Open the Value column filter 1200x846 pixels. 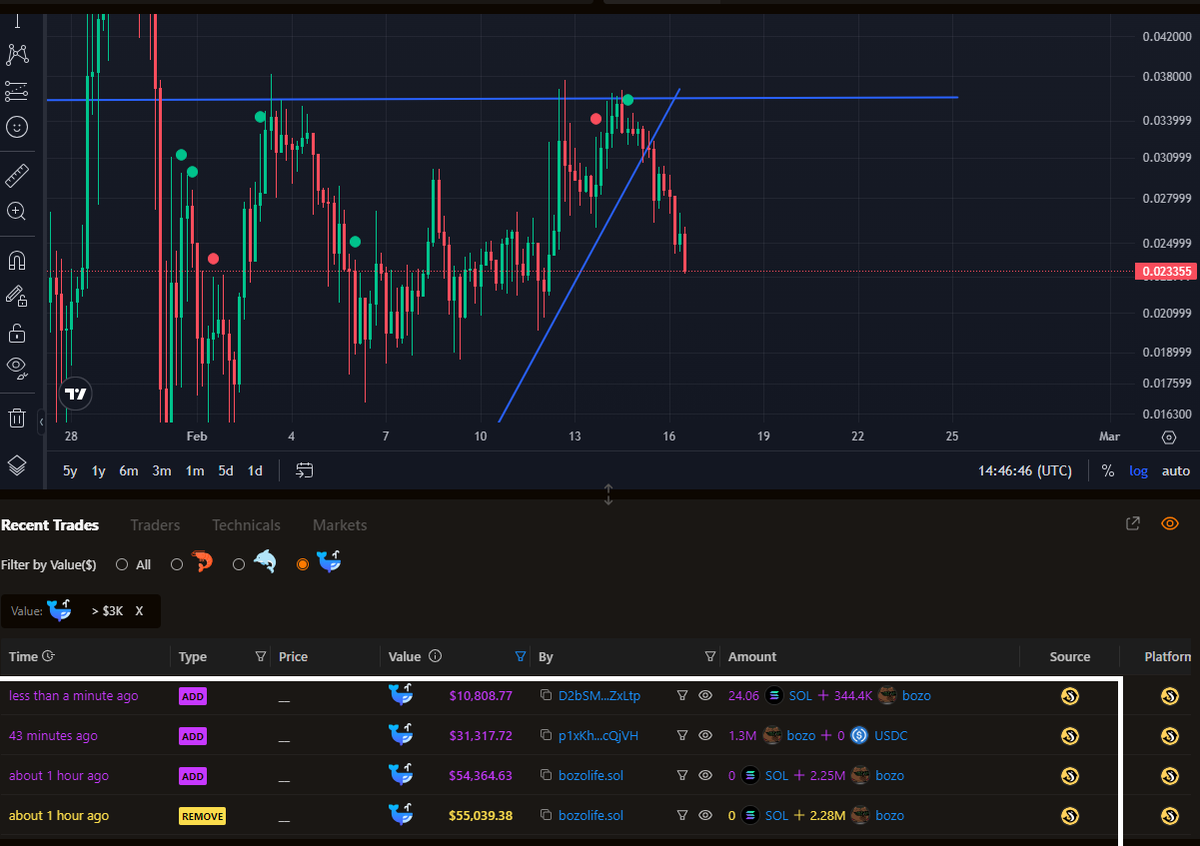tap(520, 657)
